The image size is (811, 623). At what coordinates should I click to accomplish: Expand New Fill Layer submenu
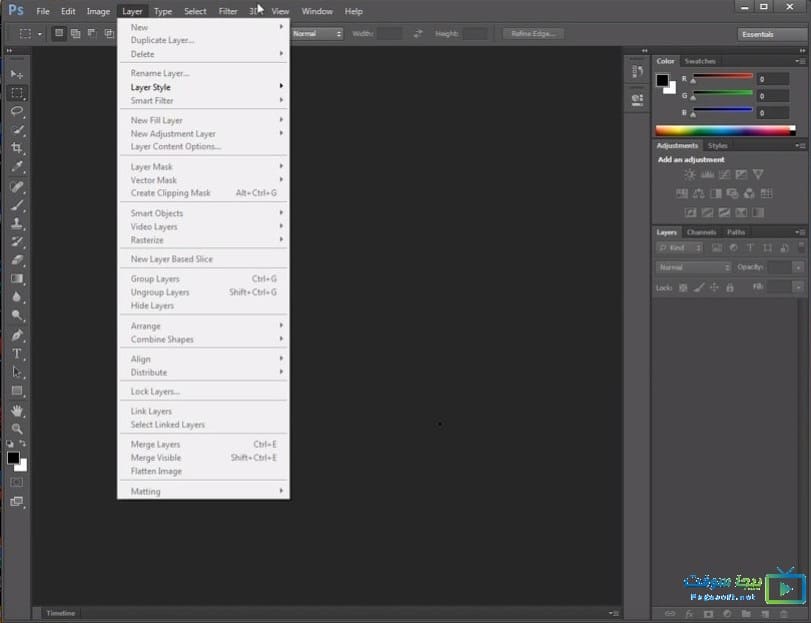pos(203,120)
